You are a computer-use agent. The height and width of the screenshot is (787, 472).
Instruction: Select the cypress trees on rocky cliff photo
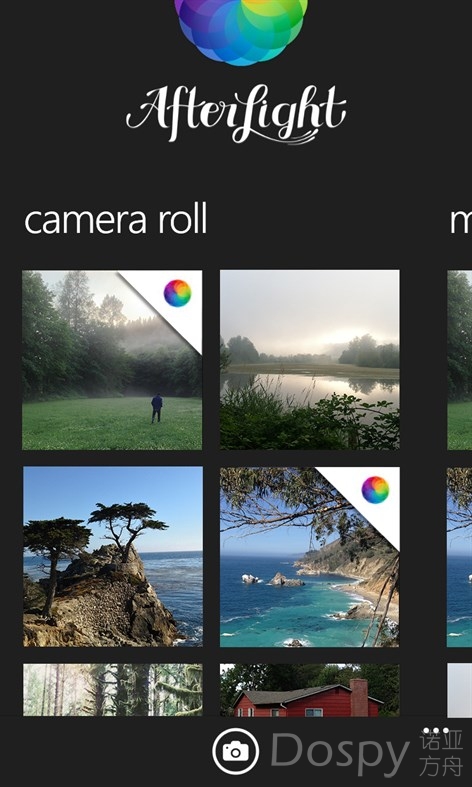point(113,557)
